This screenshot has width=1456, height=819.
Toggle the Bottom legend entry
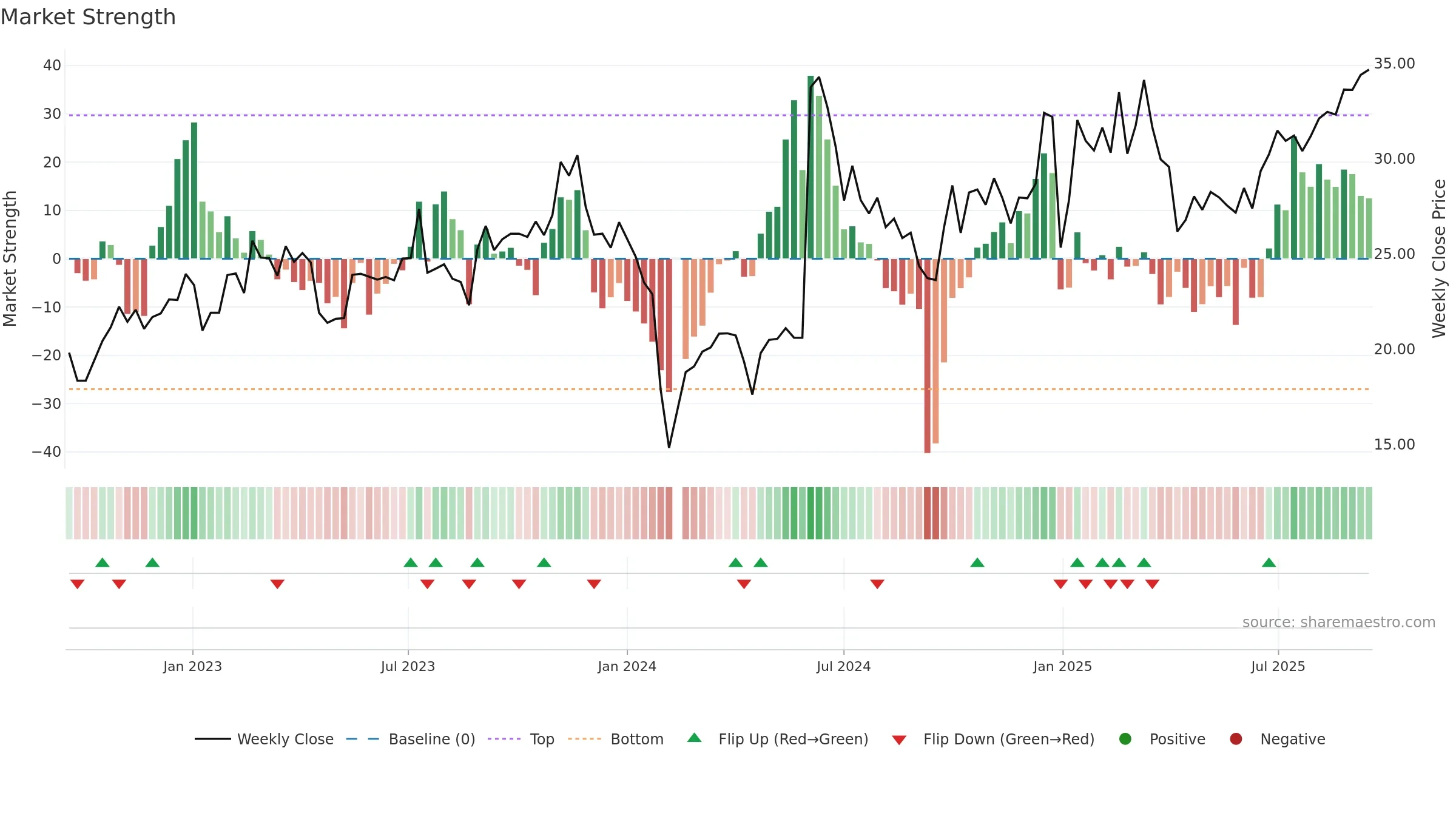pos(616,739)
